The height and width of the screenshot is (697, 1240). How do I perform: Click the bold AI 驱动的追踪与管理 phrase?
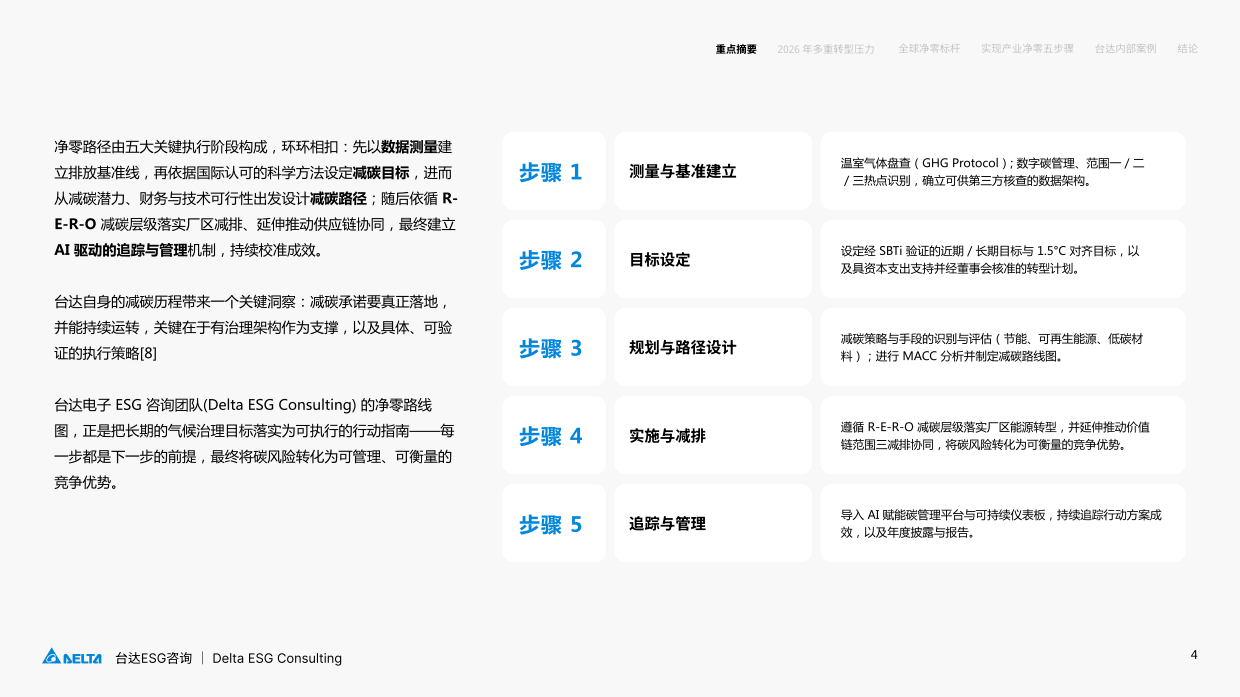click(x=121, y=250)
